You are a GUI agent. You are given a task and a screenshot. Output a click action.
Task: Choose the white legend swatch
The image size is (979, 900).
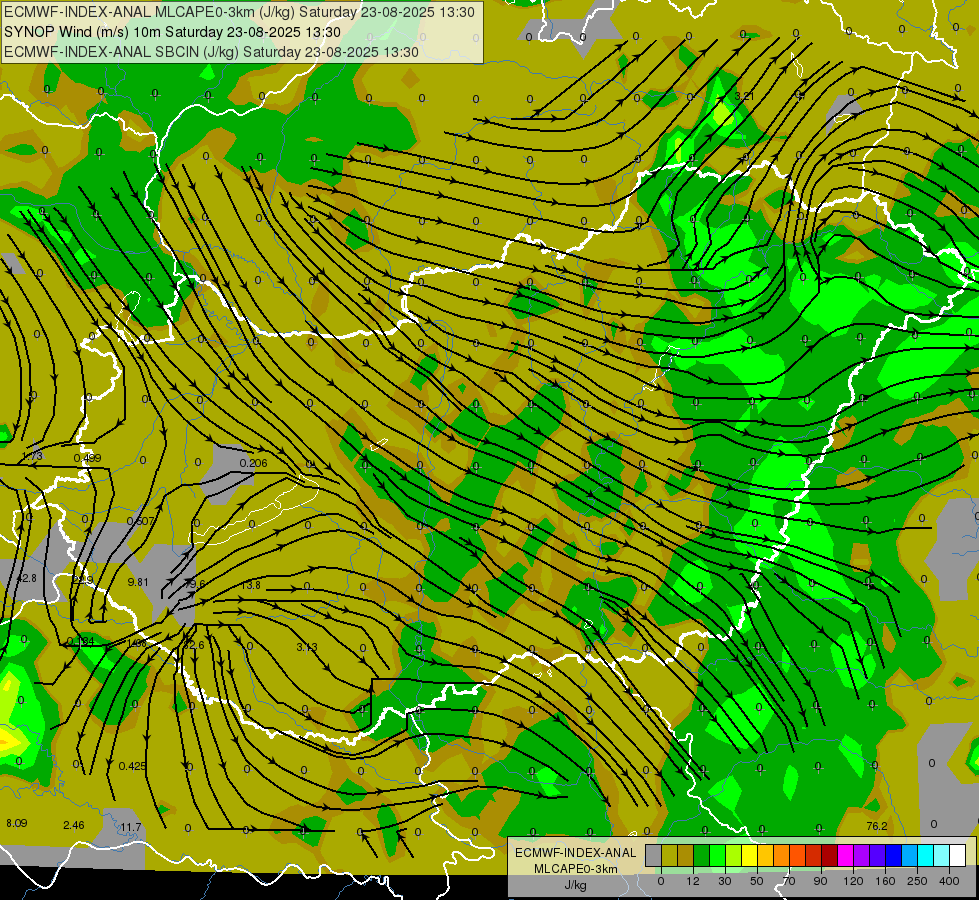click(957, 855)
